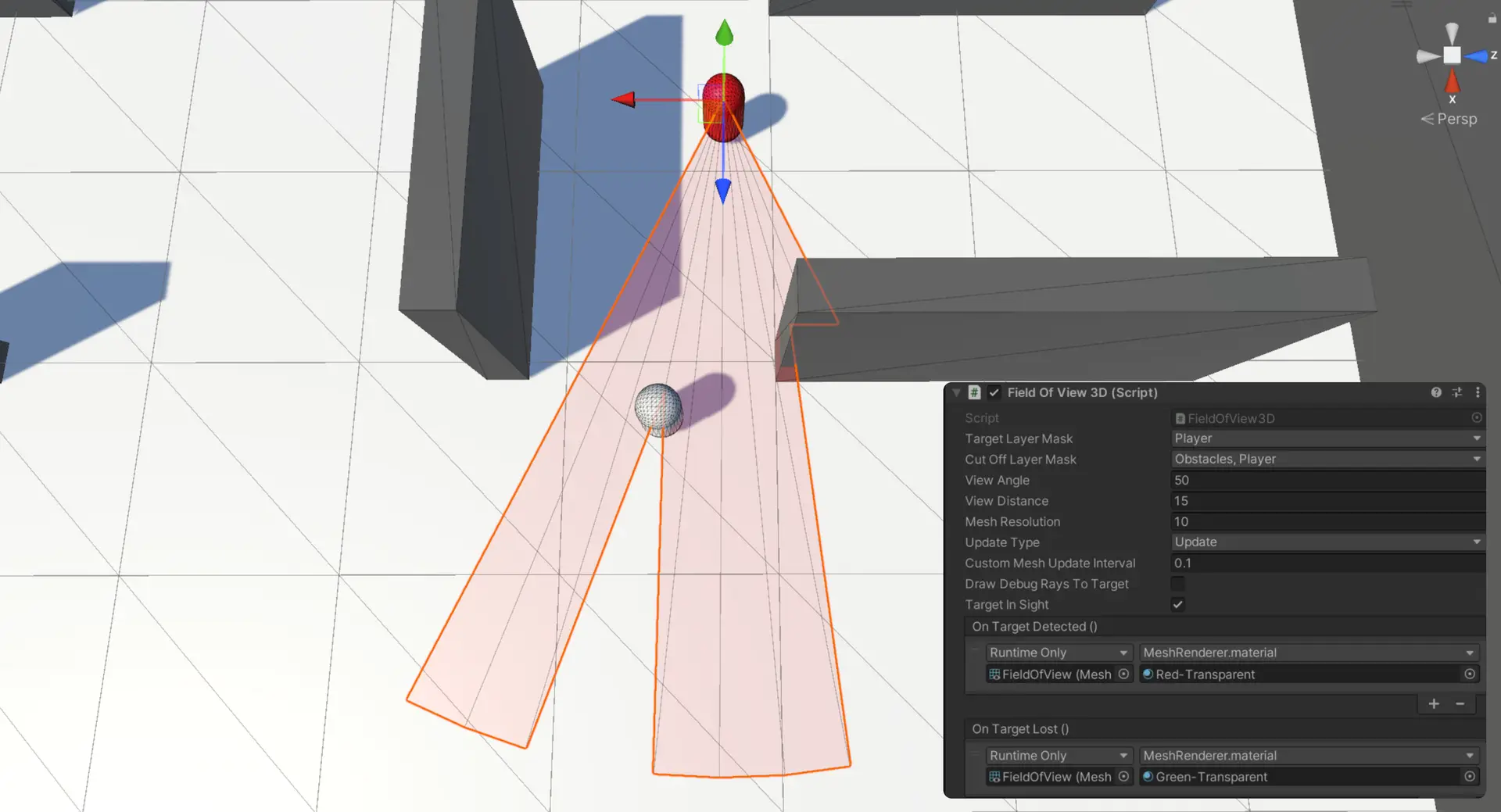This screenshot has width=1501, height=812.
Task: Click the green Y axis move handle
Action: 725,33
